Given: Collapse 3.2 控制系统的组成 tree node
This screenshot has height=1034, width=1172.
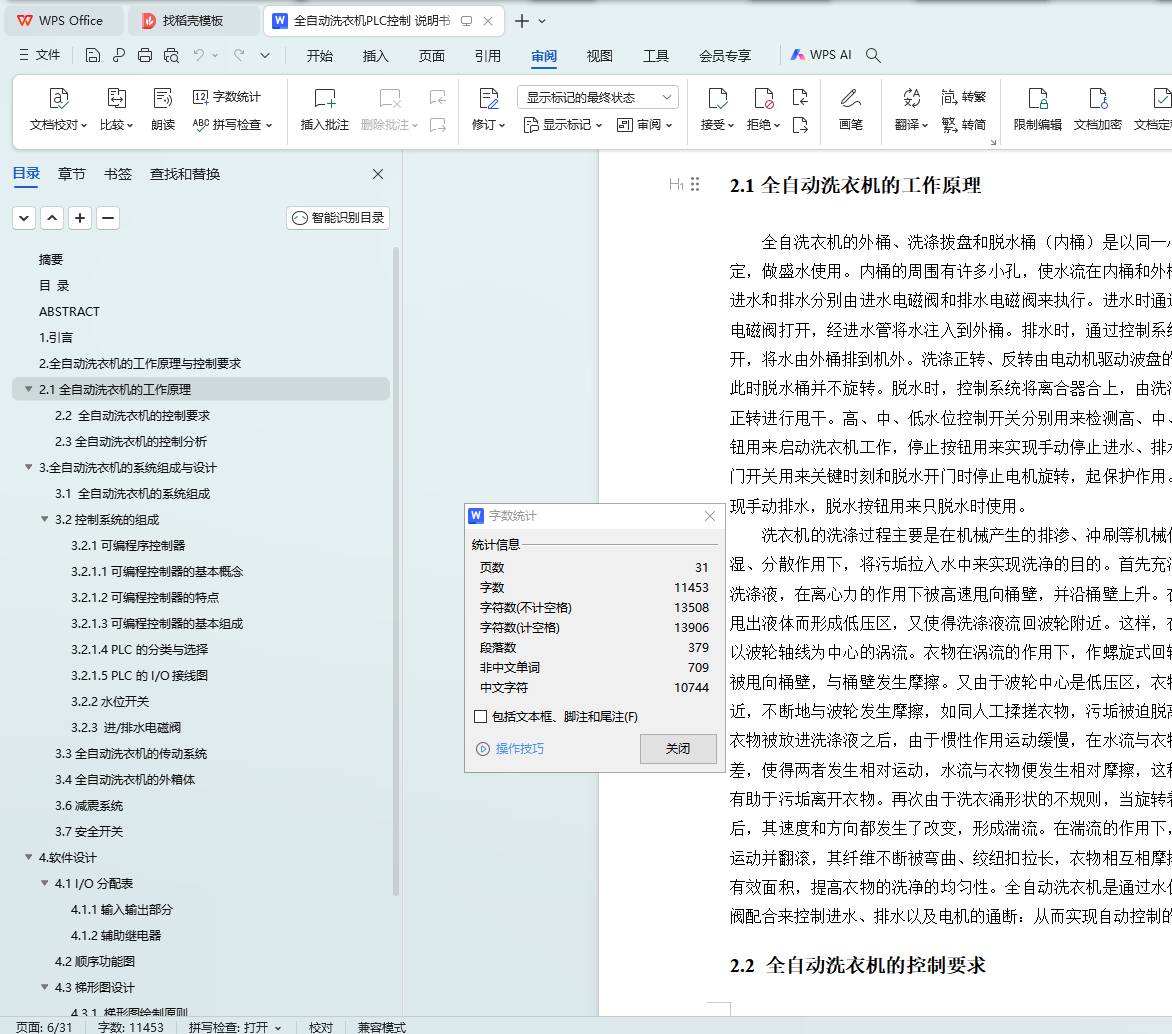Looking at the screenshot, I should tap(44, 519).
